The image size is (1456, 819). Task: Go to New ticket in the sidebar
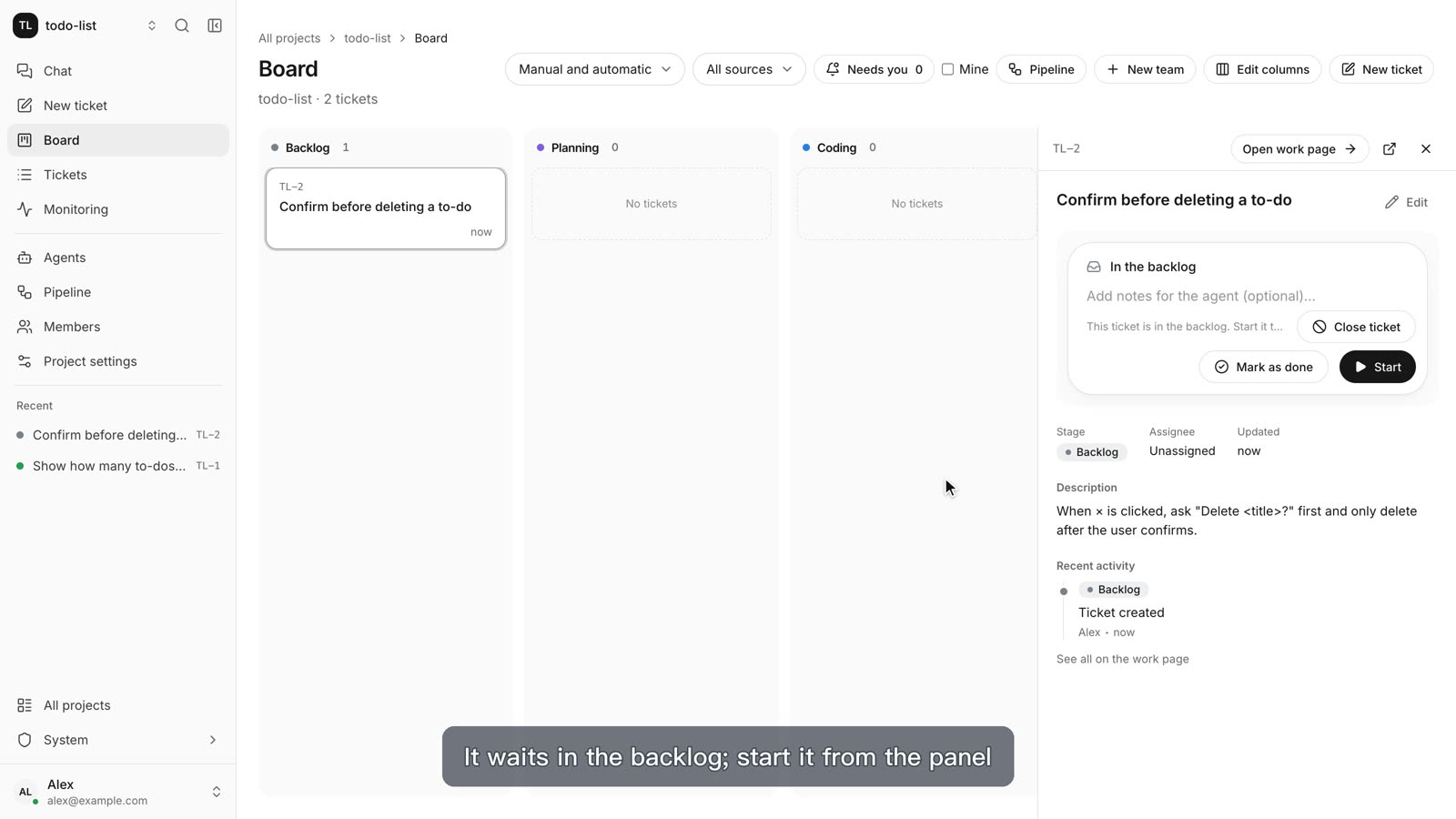pos(118,106)
